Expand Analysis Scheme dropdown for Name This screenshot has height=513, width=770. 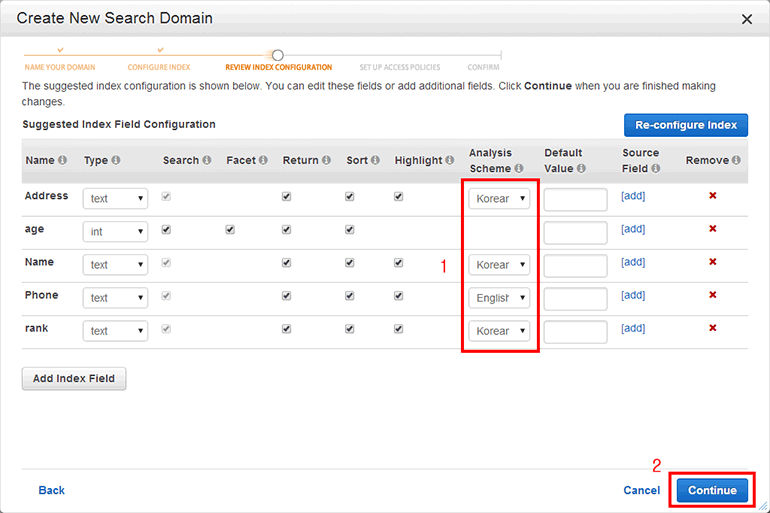click(499, 265)
